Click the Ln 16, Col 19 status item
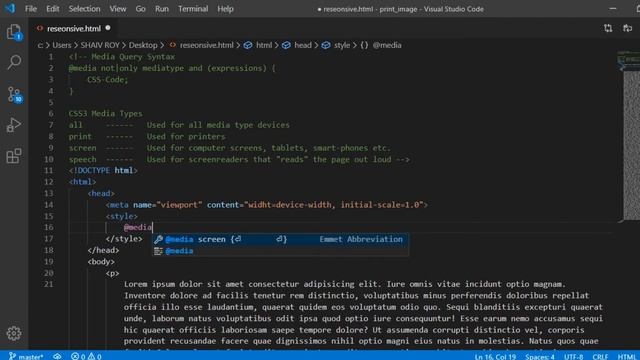640x360 pixels. tap(495, 356)
